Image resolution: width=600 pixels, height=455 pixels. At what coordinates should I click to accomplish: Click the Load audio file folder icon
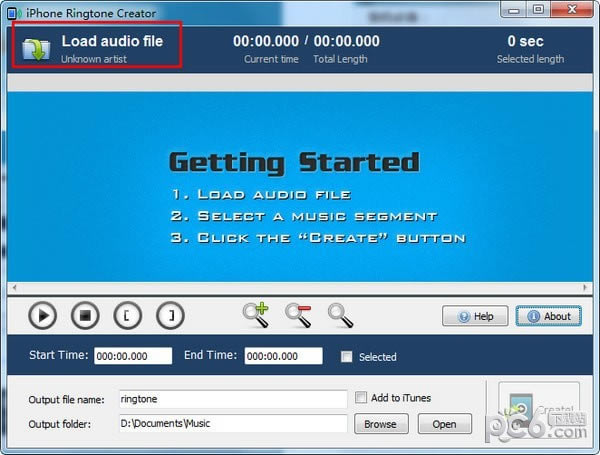click(x=36, y=49)
